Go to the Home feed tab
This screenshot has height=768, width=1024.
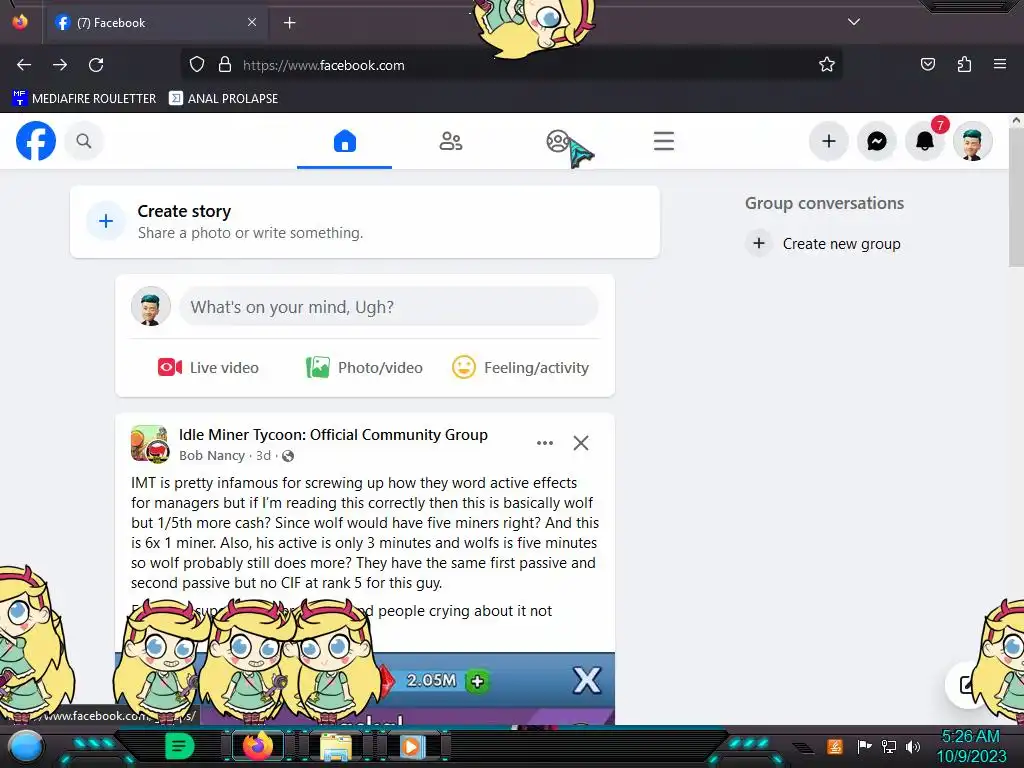[345, 141]
